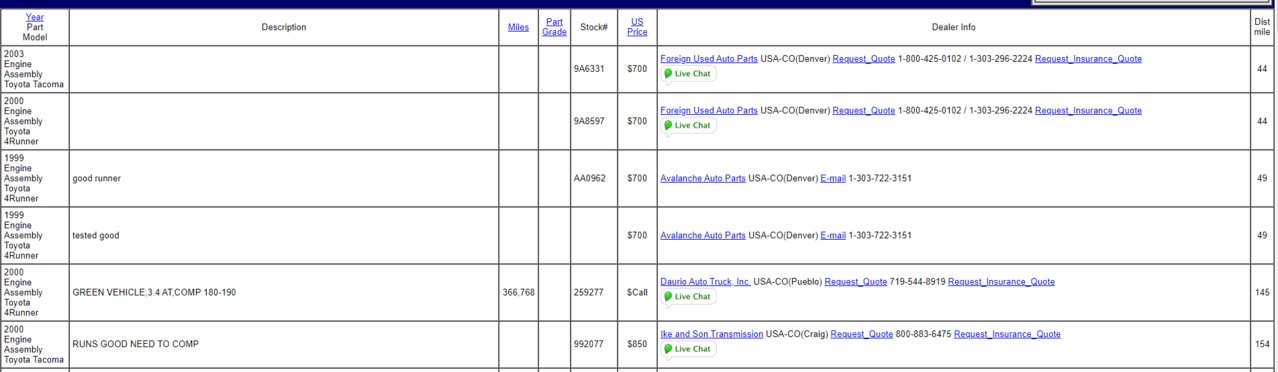
Task: Open Ike and Son Transmission dealer link
Action: [x=712, y=334]
